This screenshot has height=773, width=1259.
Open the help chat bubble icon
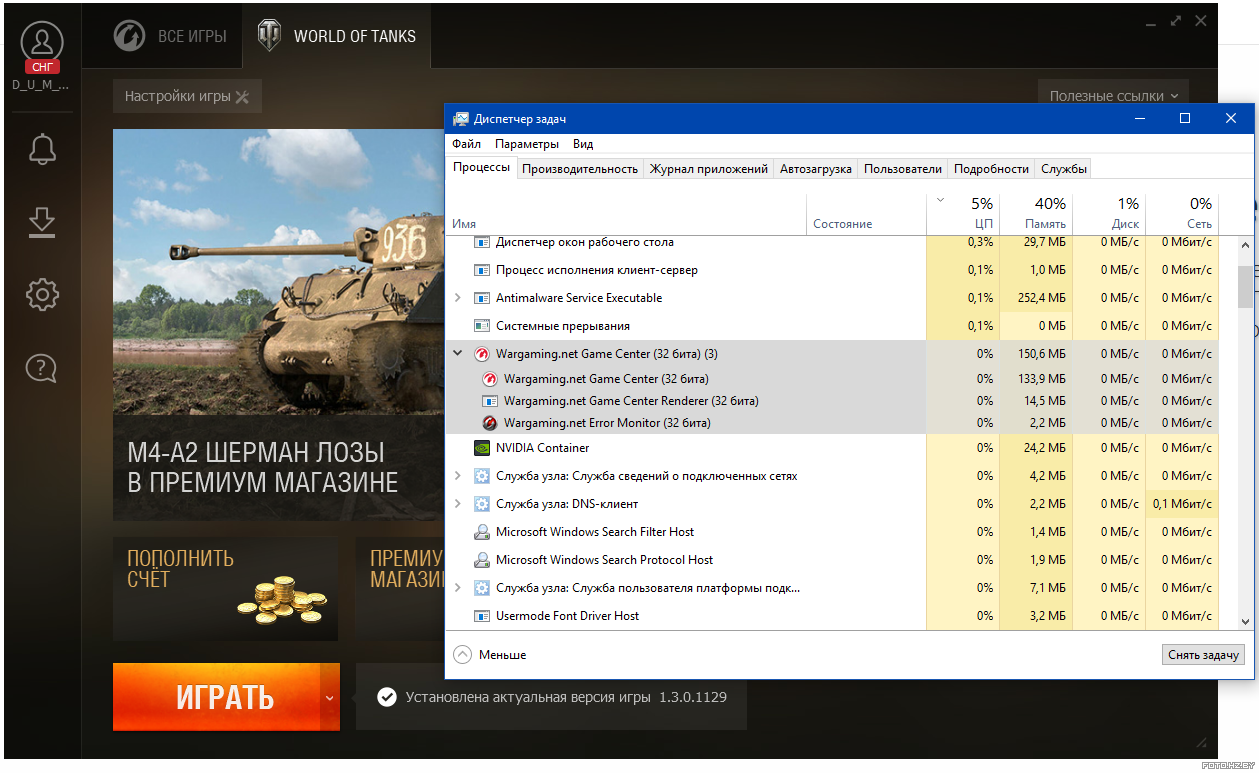[42, 368]
